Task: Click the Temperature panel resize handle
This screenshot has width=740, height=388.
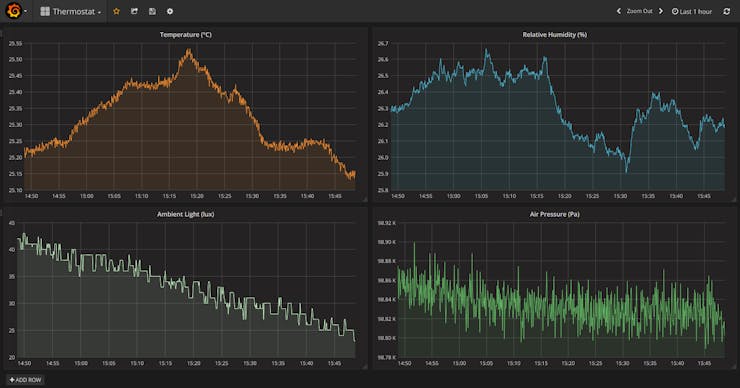Action: [365, 200]
